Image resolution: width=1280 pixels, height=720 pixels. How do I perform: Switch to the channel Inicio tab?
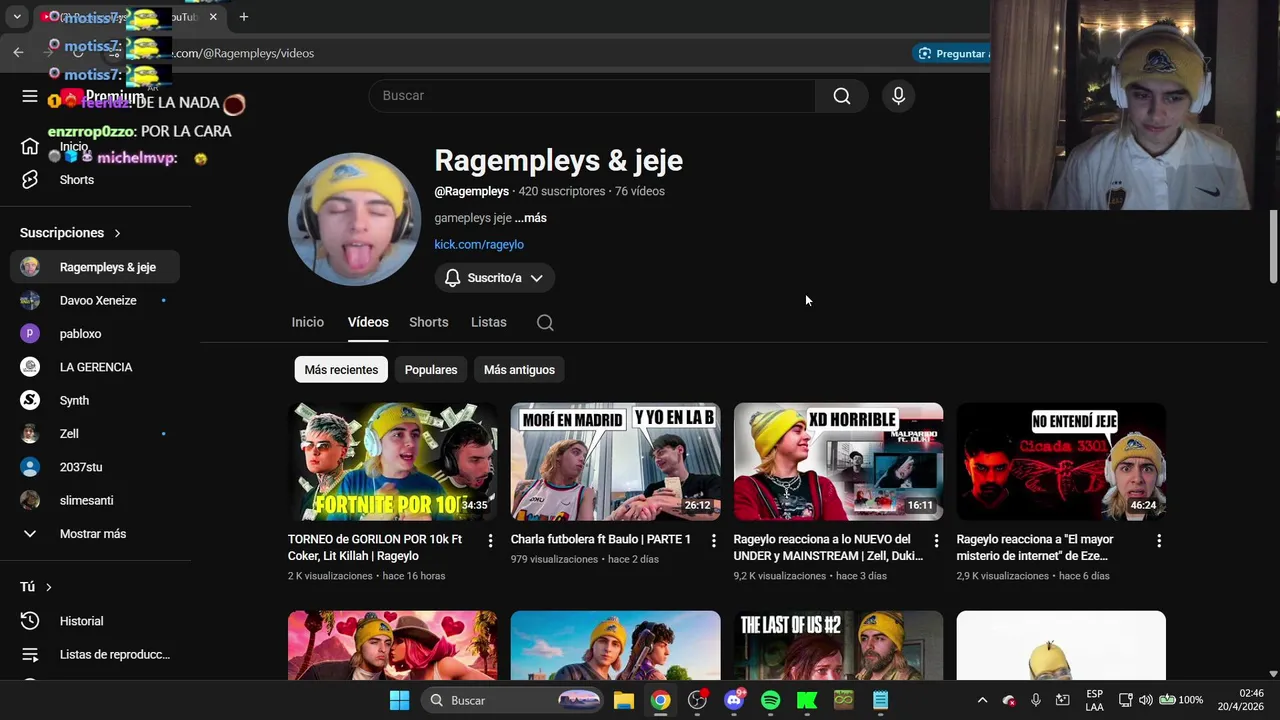308,322
